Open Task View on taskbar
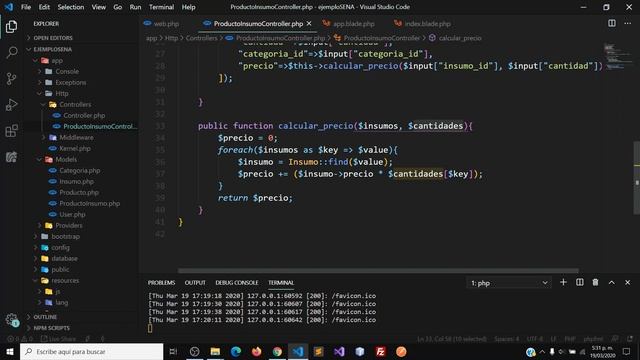This screenshot has width=640, height=360. 173,351
